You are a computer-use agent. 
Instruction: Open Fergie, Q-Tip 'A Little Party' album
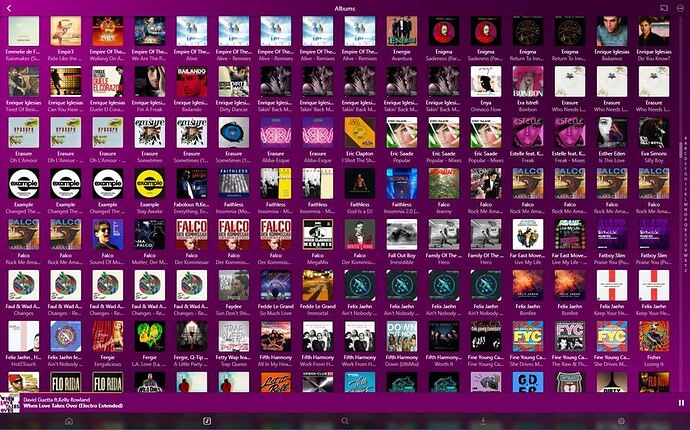pyautogui.click(x=192, y=336)
